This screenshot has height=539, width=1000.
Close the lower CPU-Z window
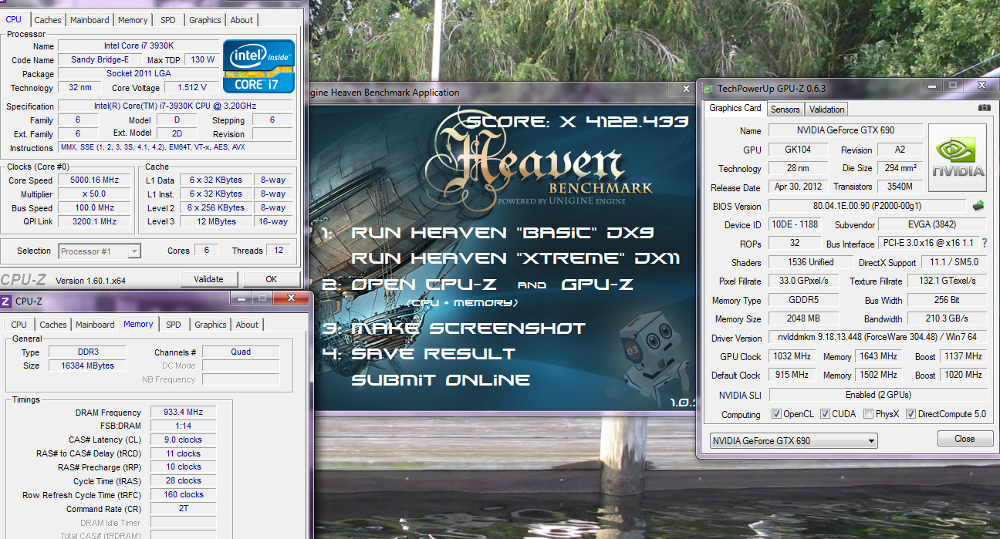[291, 298]
